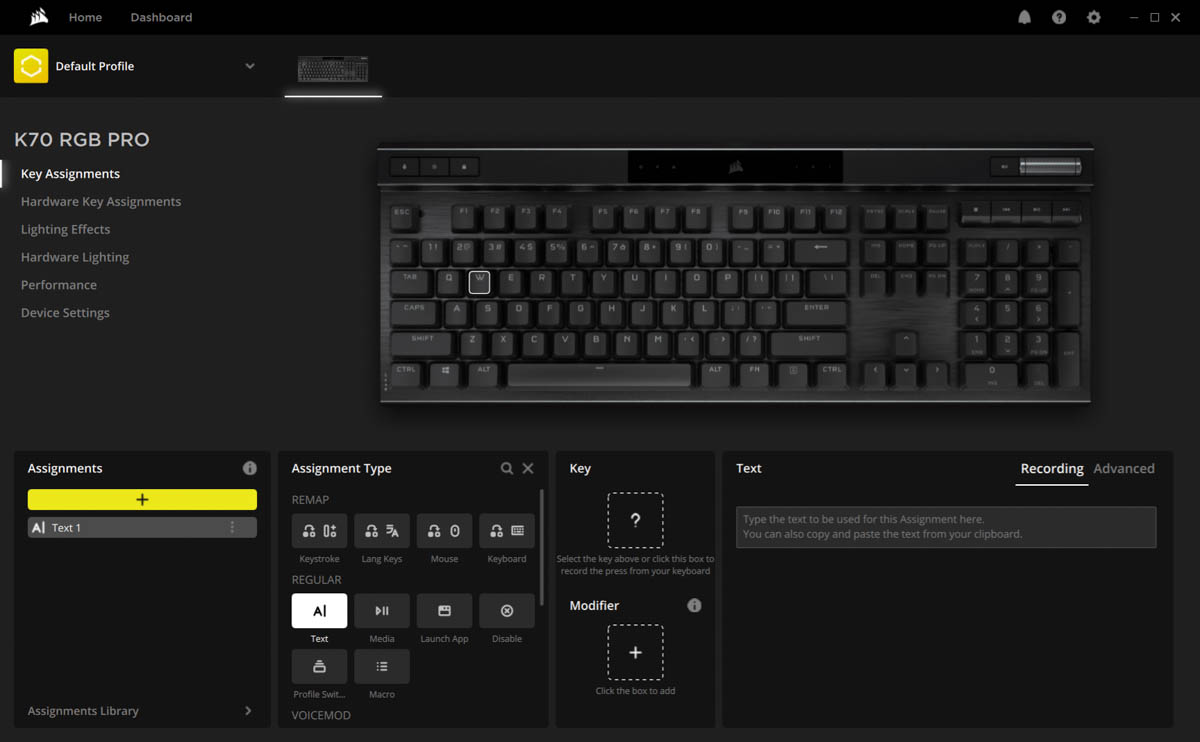Select the Q key on keyboard image

(x=449, y=282)
